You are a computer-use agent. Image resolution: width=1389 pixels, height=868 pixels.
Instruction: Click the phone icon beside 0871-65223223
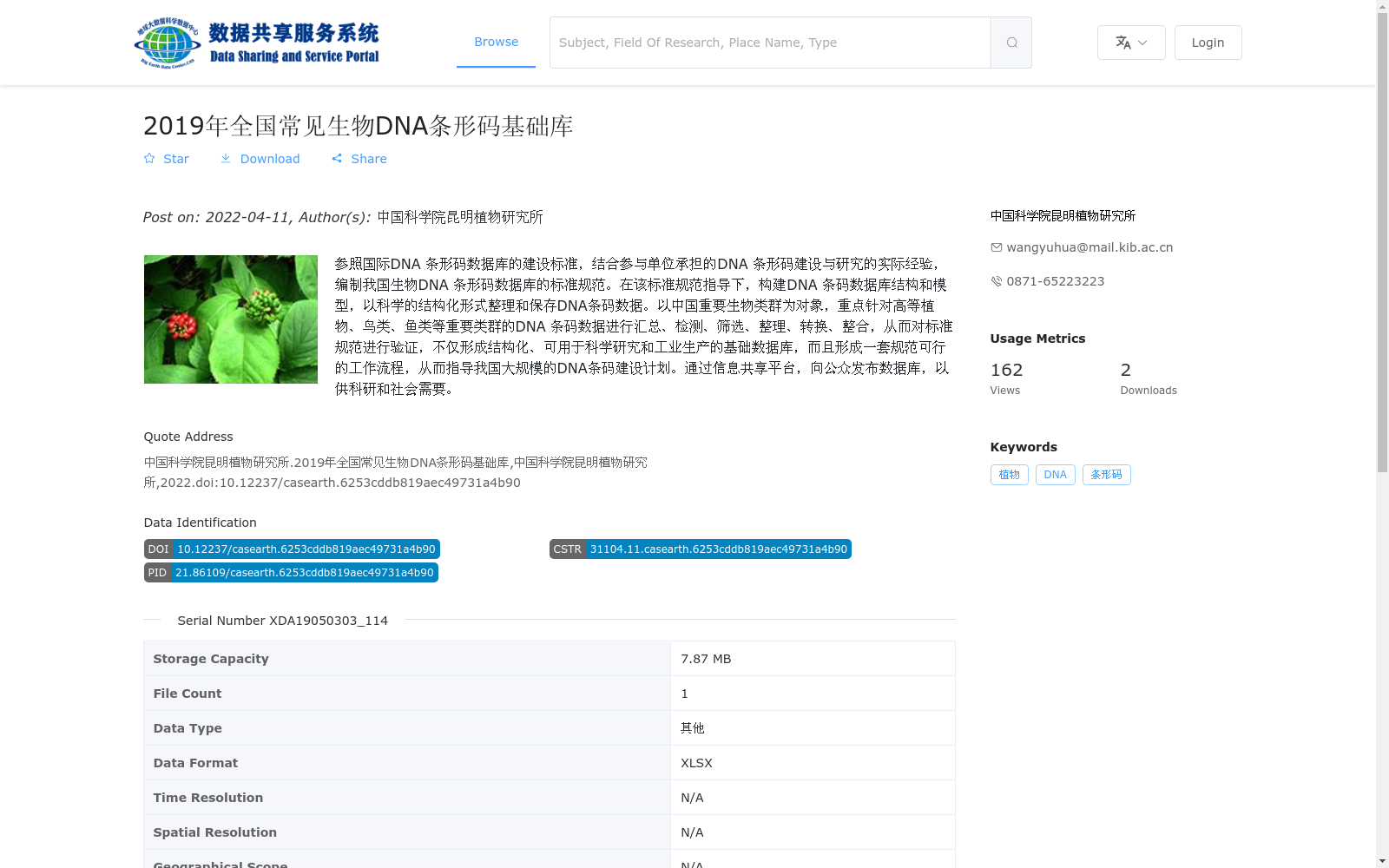tap(997, 281)
